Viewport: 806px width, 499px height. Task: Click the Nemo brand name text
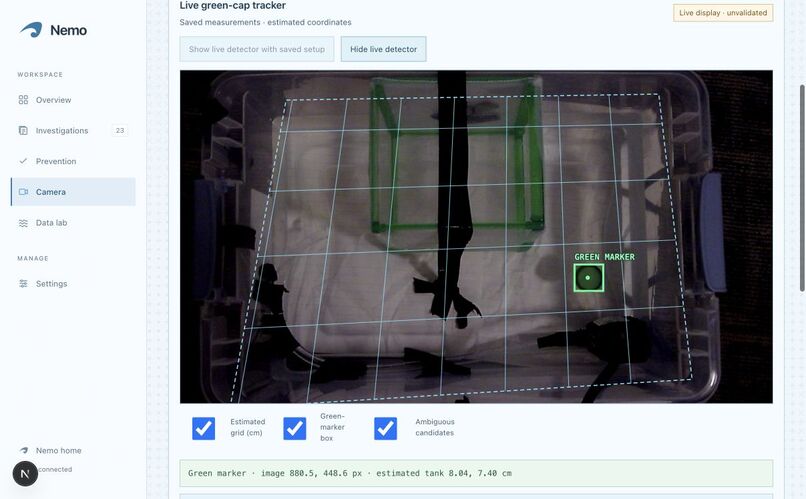[68, 30]
